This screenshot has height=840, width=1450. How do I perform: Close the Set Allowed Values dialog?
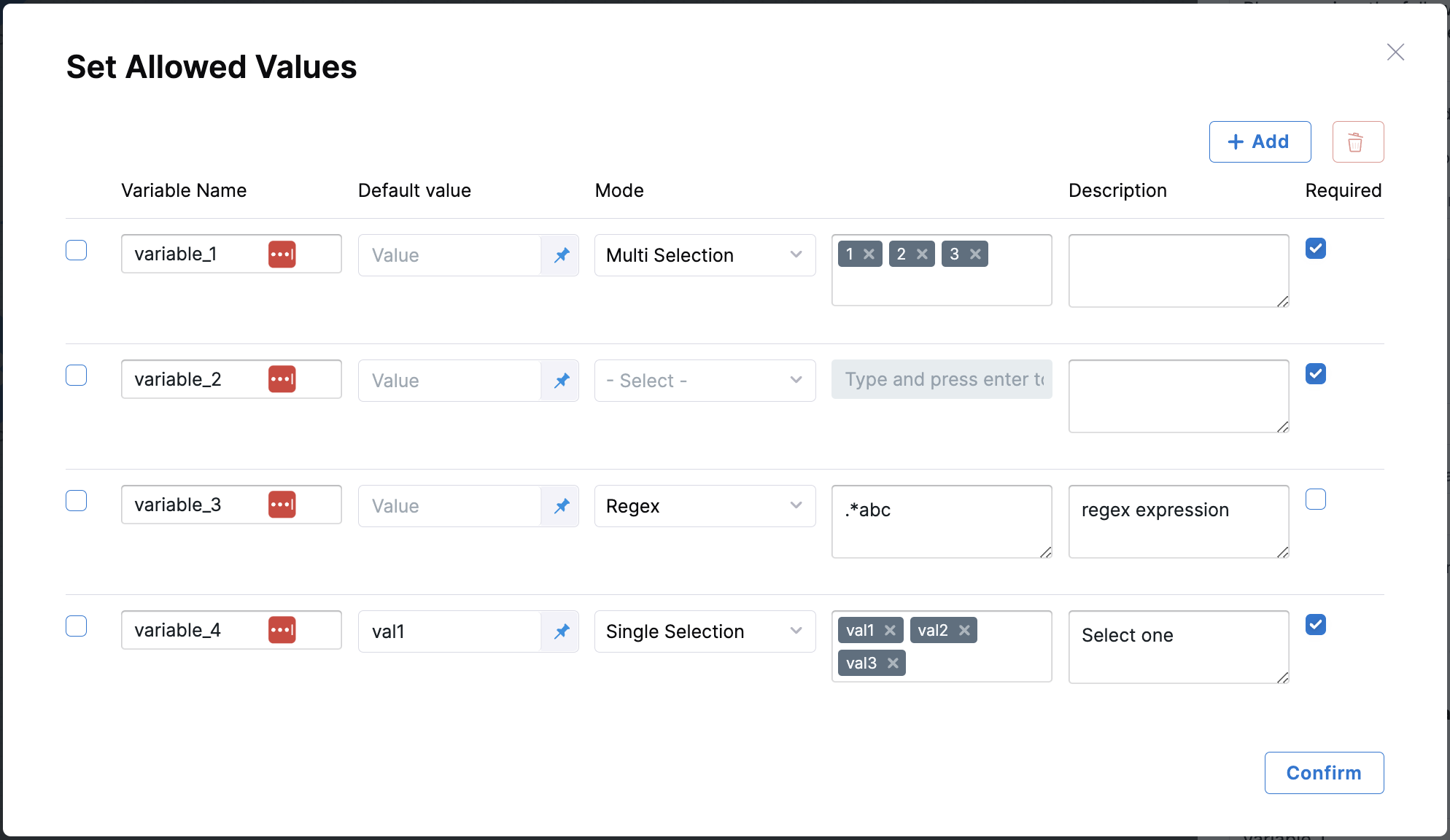click(1395, 52)
